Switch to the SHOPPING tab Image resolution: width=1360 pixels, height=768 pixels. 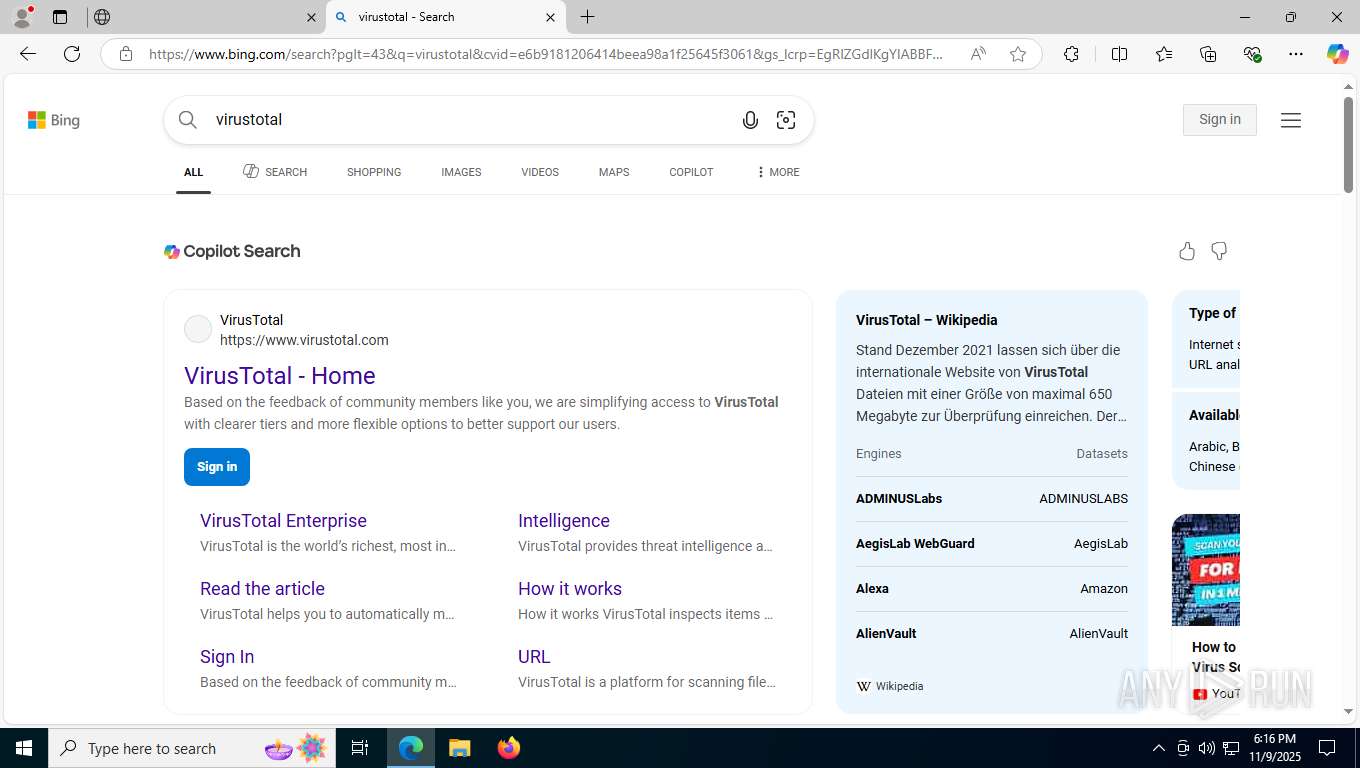[374, 172]
